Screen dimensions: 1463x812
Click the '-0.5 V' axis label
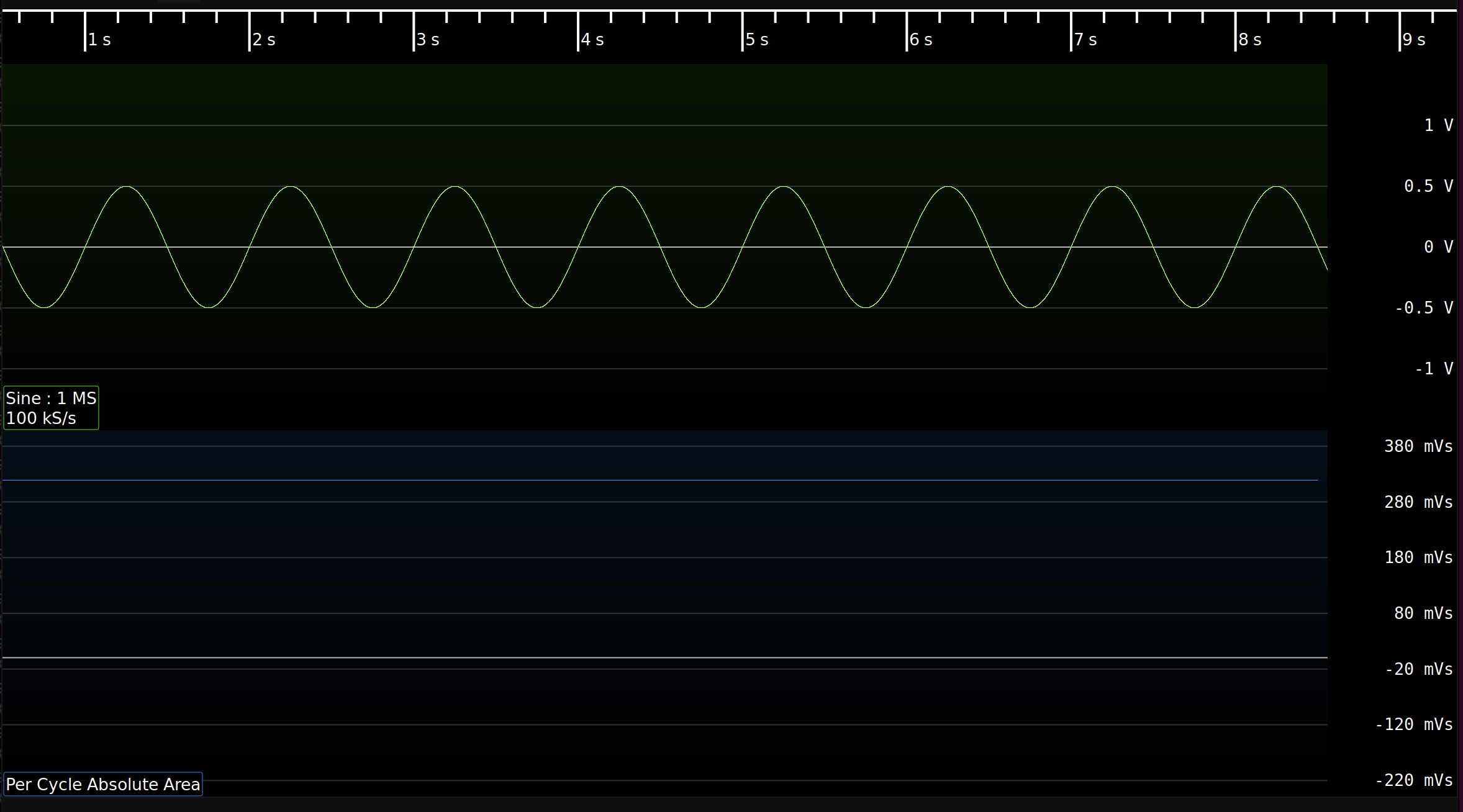point(1424,308)
